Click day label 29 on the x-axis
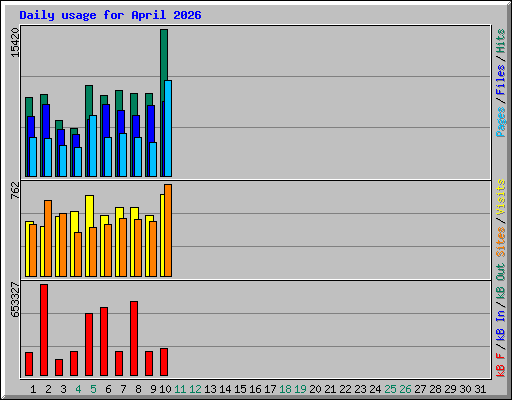This screenshot has height=400, width=512. (450, 389)
